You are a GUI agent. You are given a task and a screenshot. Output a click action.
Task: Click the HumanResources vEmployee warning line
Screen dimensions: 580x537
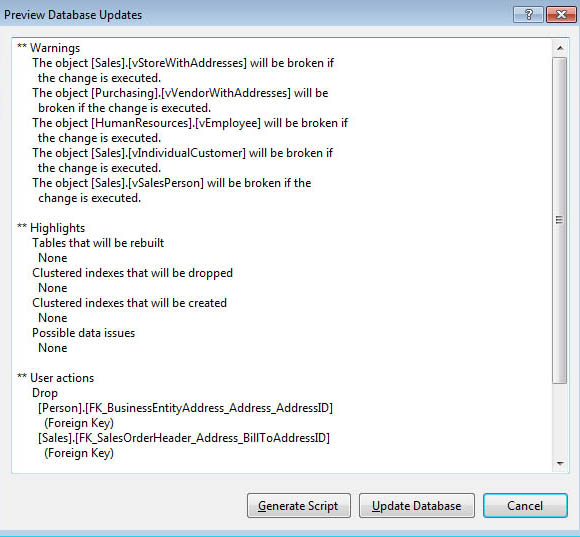pos(190,130)
